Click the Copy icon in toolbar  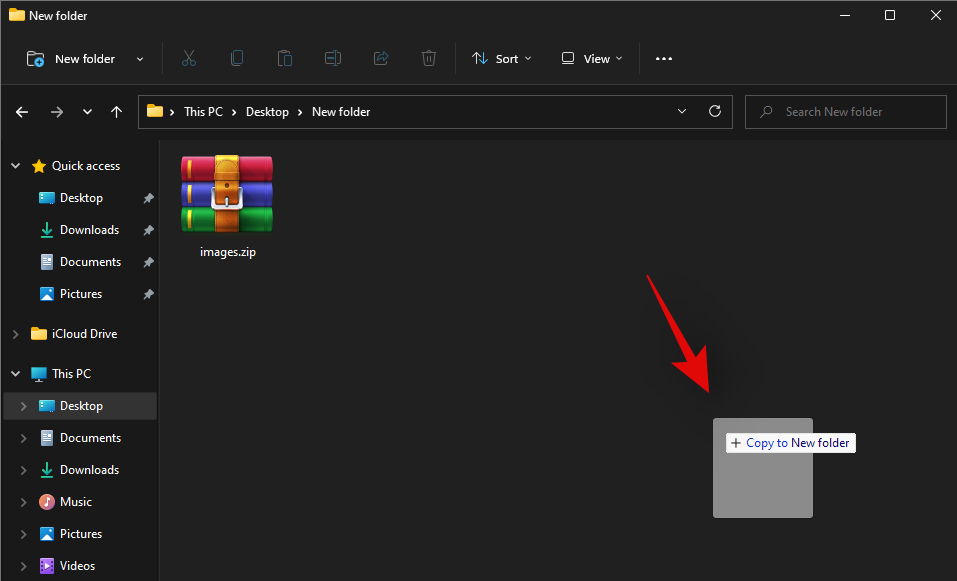point(237,59)
